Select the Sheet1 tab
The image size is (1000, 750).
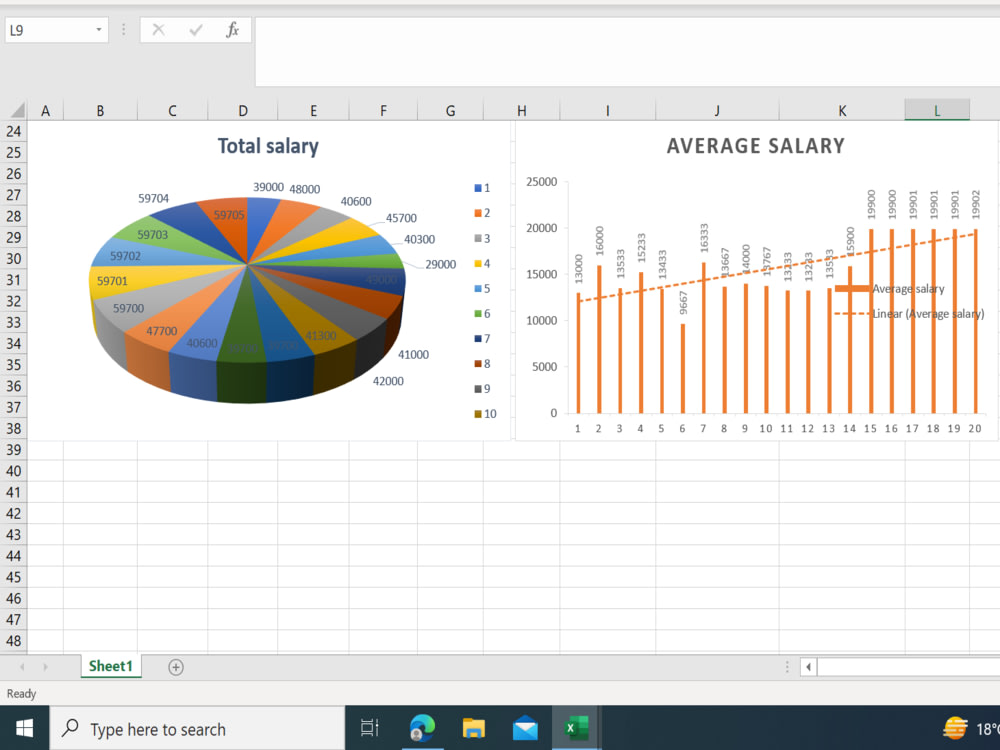coord(111,666)
